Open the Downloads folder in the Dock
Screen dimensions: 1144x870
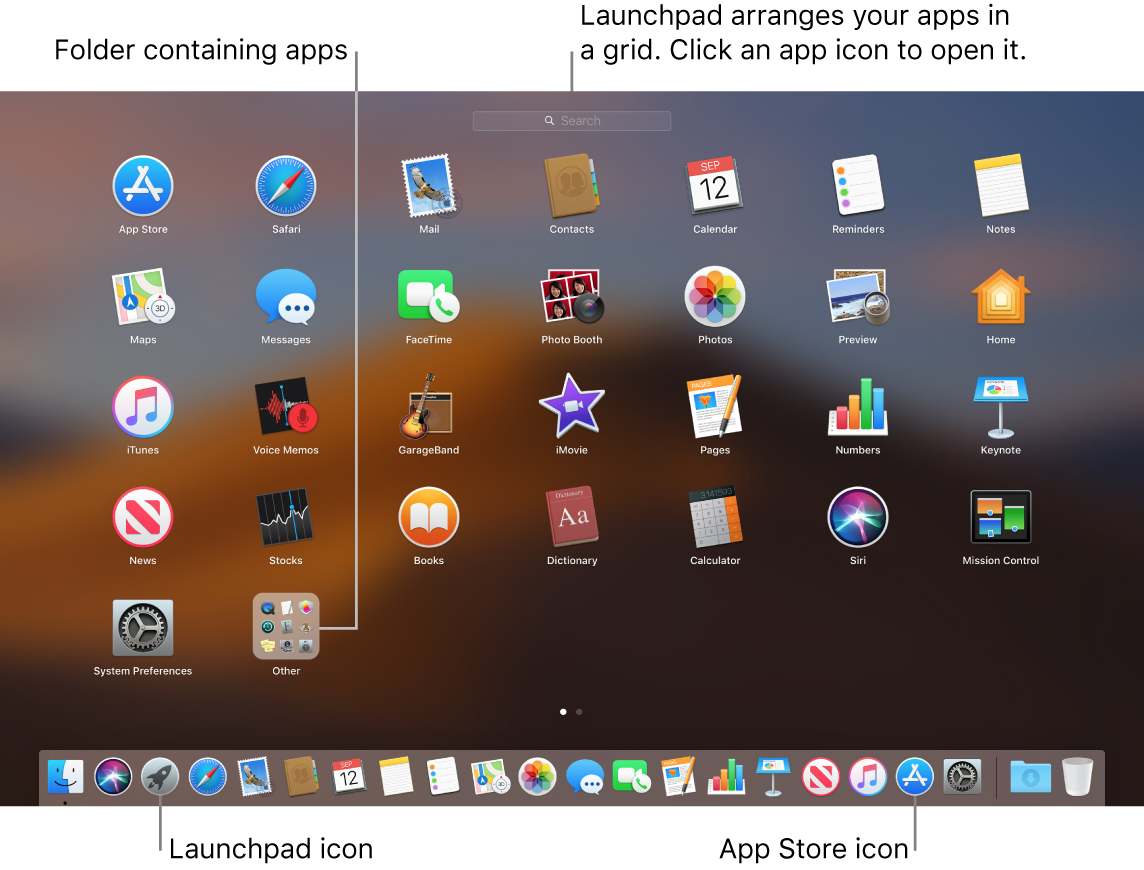pos(1030,776)
